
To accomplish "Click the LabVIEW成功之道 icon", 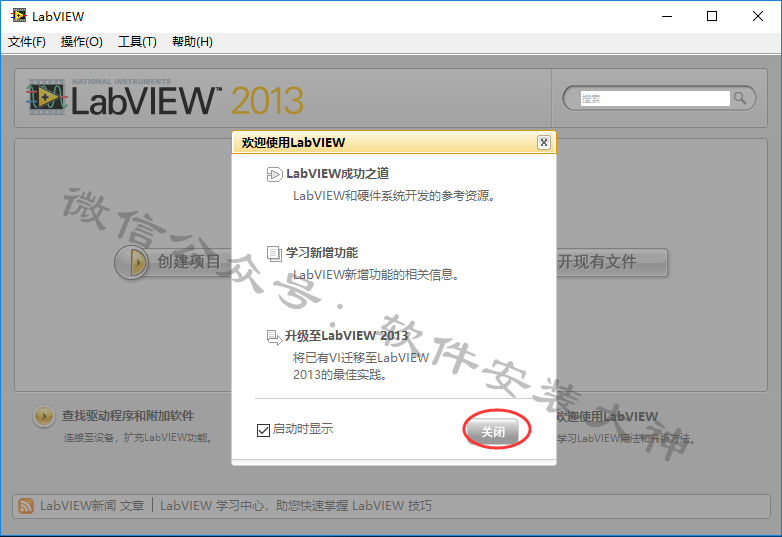I will [x=274, y=174].
